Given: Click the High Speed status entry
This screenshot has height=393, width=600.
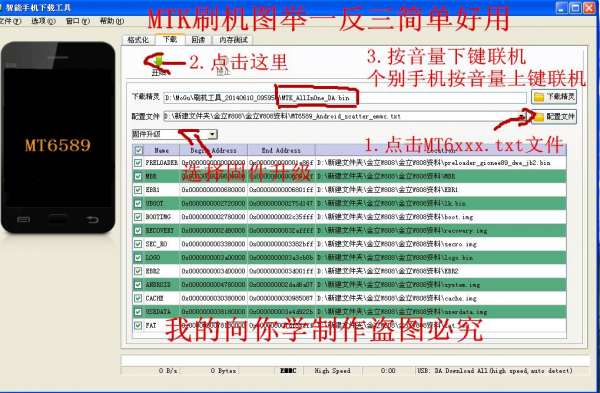Looking at the screenshot, I should click(x=332, y=370).
